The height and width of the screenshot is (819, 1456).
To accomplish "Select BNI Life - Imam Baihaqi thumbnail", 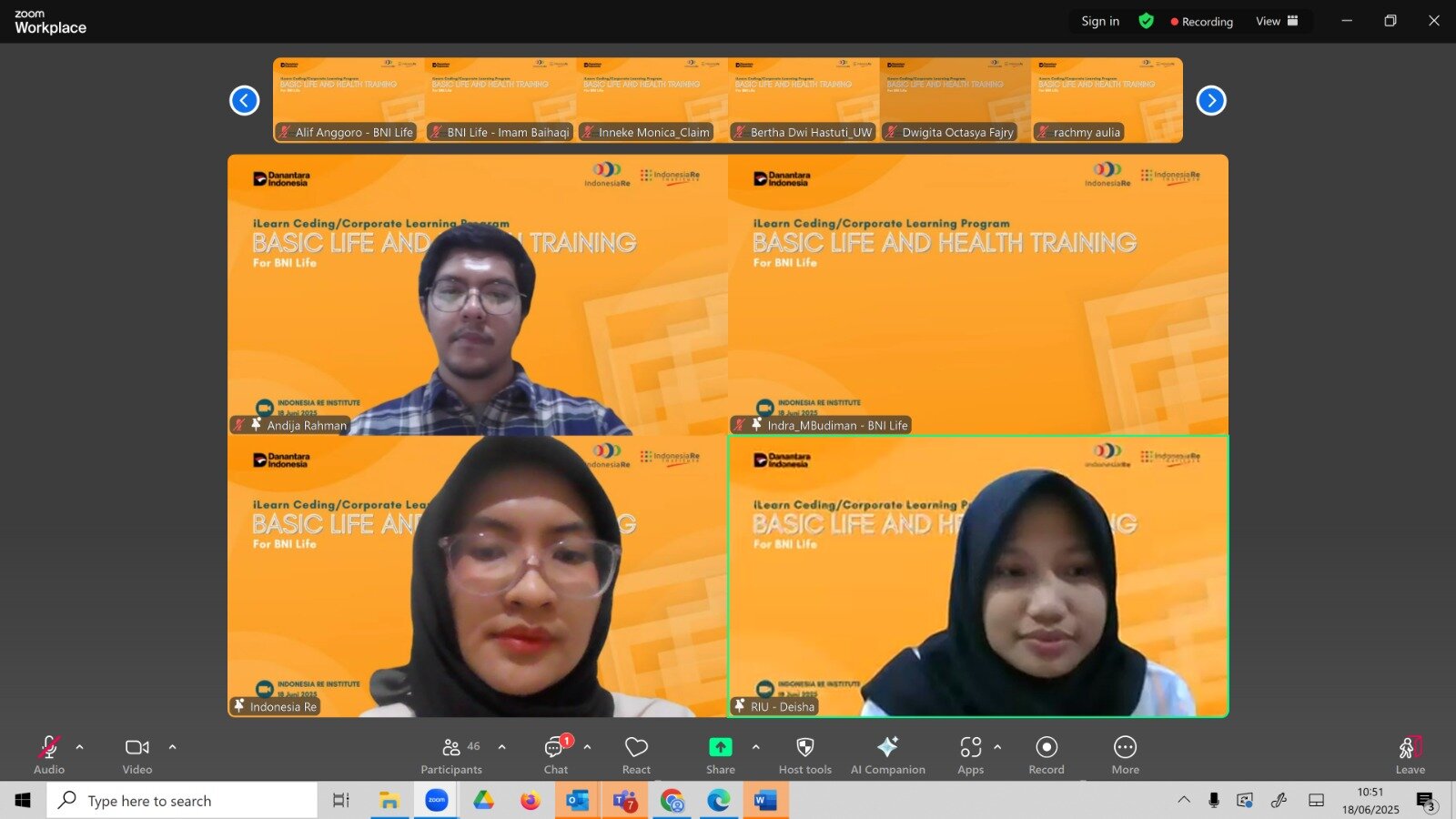I will (500, 100).
